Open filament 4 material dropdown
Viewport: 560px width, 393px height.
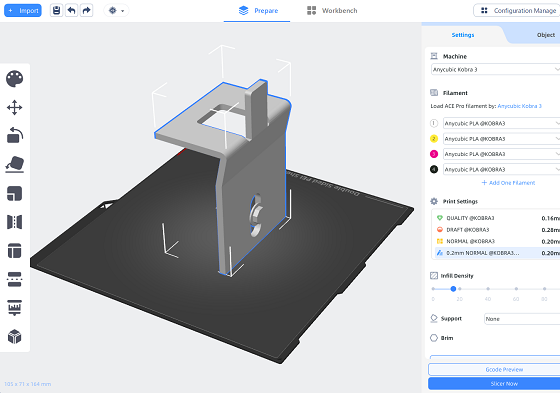tap(501, 169)
